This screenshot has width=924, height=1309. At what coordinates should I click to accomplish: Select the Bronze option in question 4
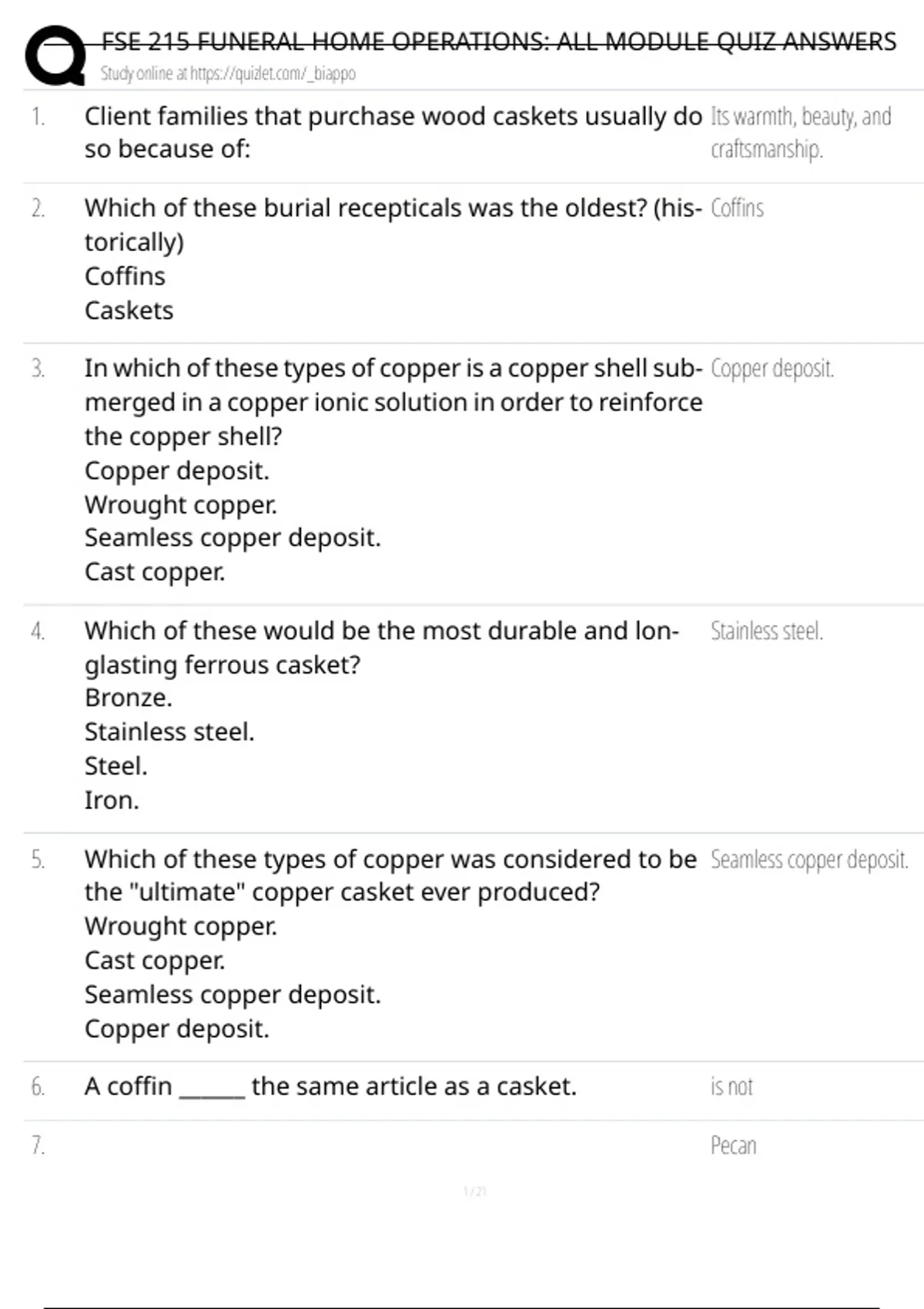tap(128, 698)
